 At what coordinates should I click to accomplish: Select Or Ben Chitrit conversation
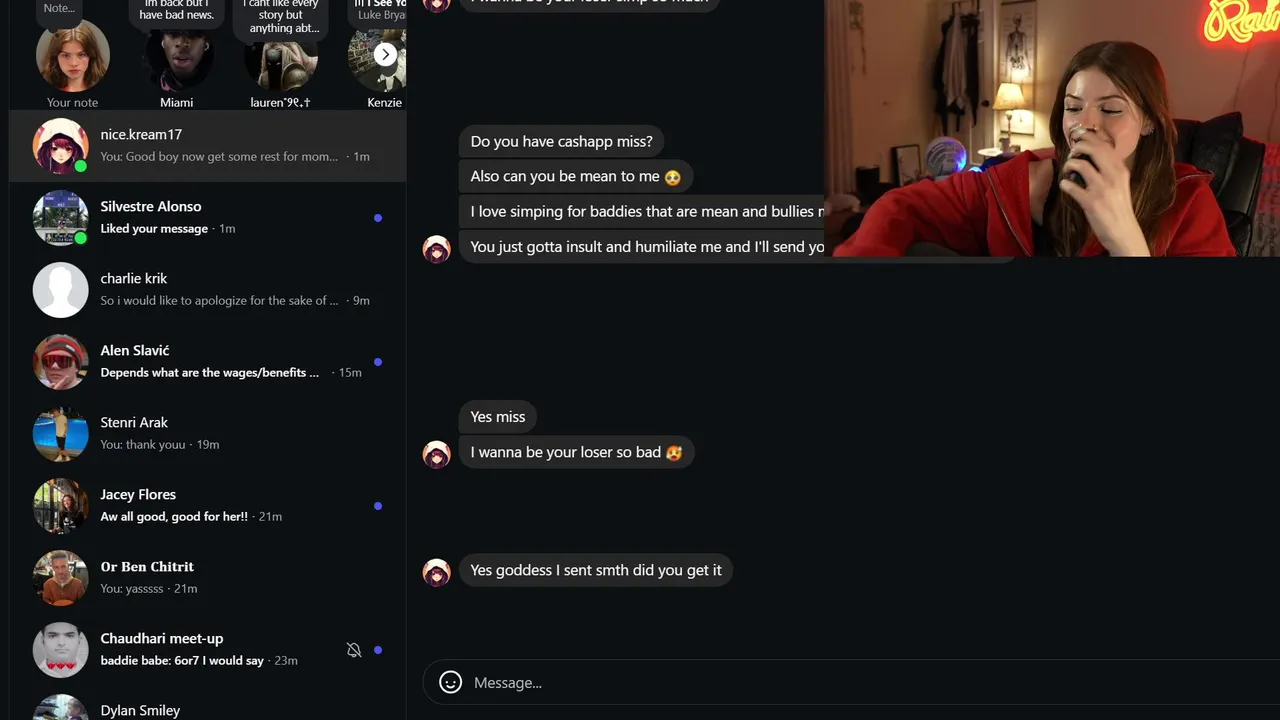click(x=208, y=578)
